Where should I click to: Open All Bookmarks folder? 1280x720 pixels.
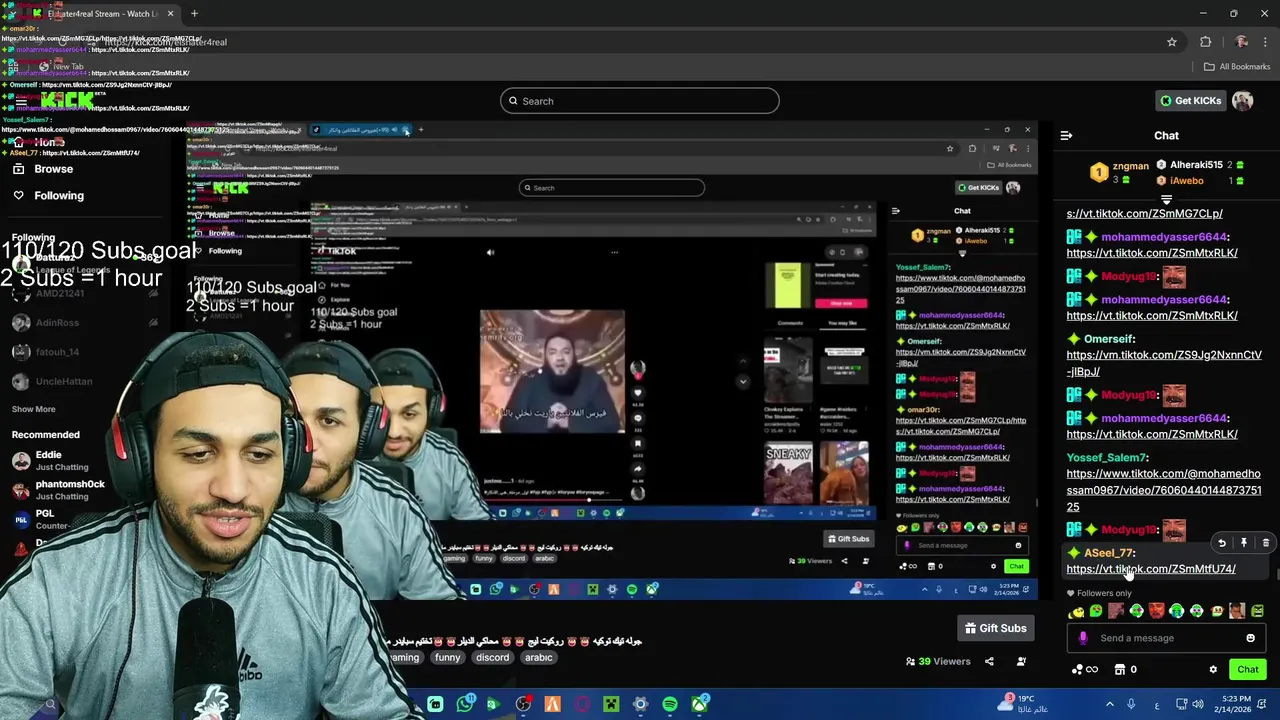point(1237,67)
